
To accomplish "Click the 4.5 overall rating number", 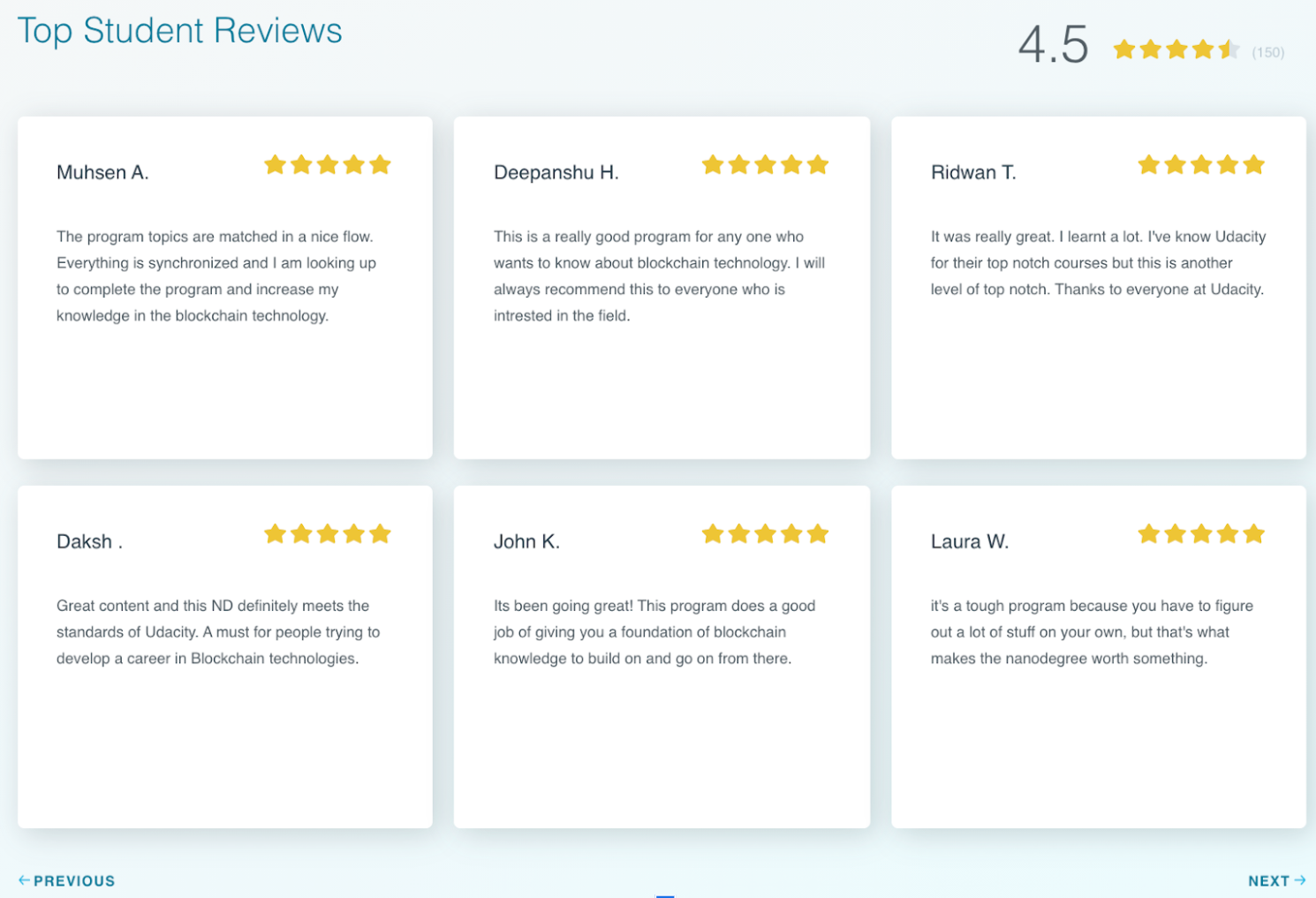I will coord(1053,44).
